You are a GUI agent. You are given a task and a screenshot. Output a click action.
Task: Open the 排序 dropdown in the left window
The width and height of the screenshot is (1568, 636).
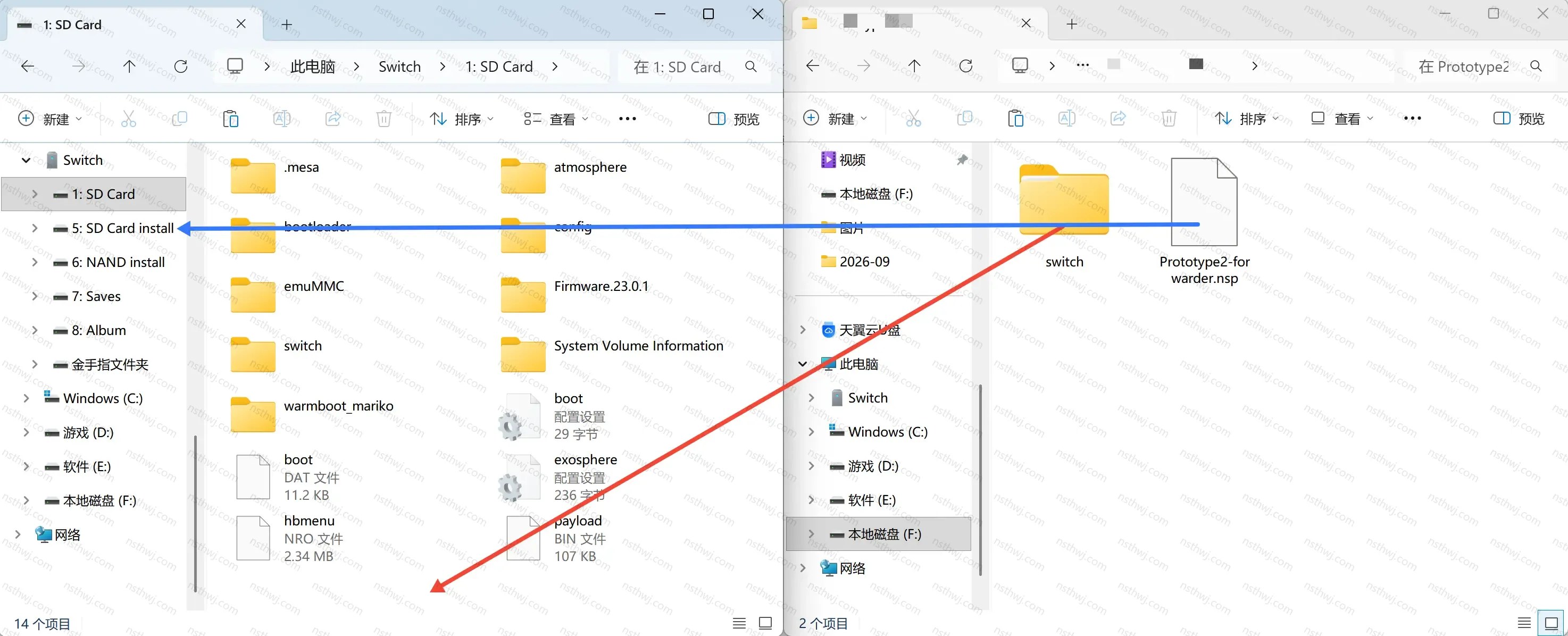point(462,119)
